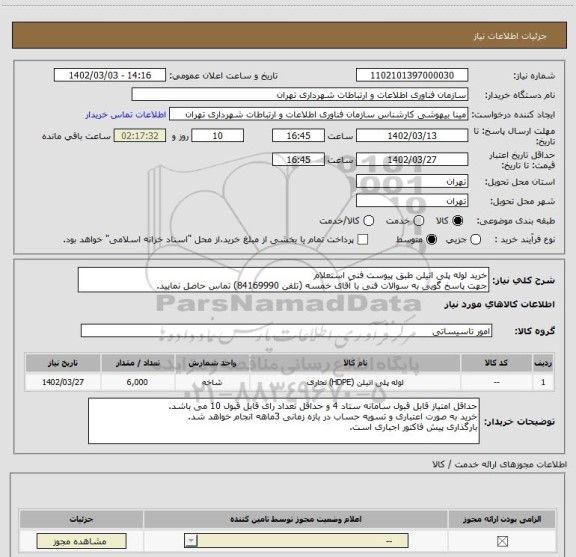Click the تعداد / مقدار column header
The height and width of the screenshot is (557, 576).
(x=137, y=363)
